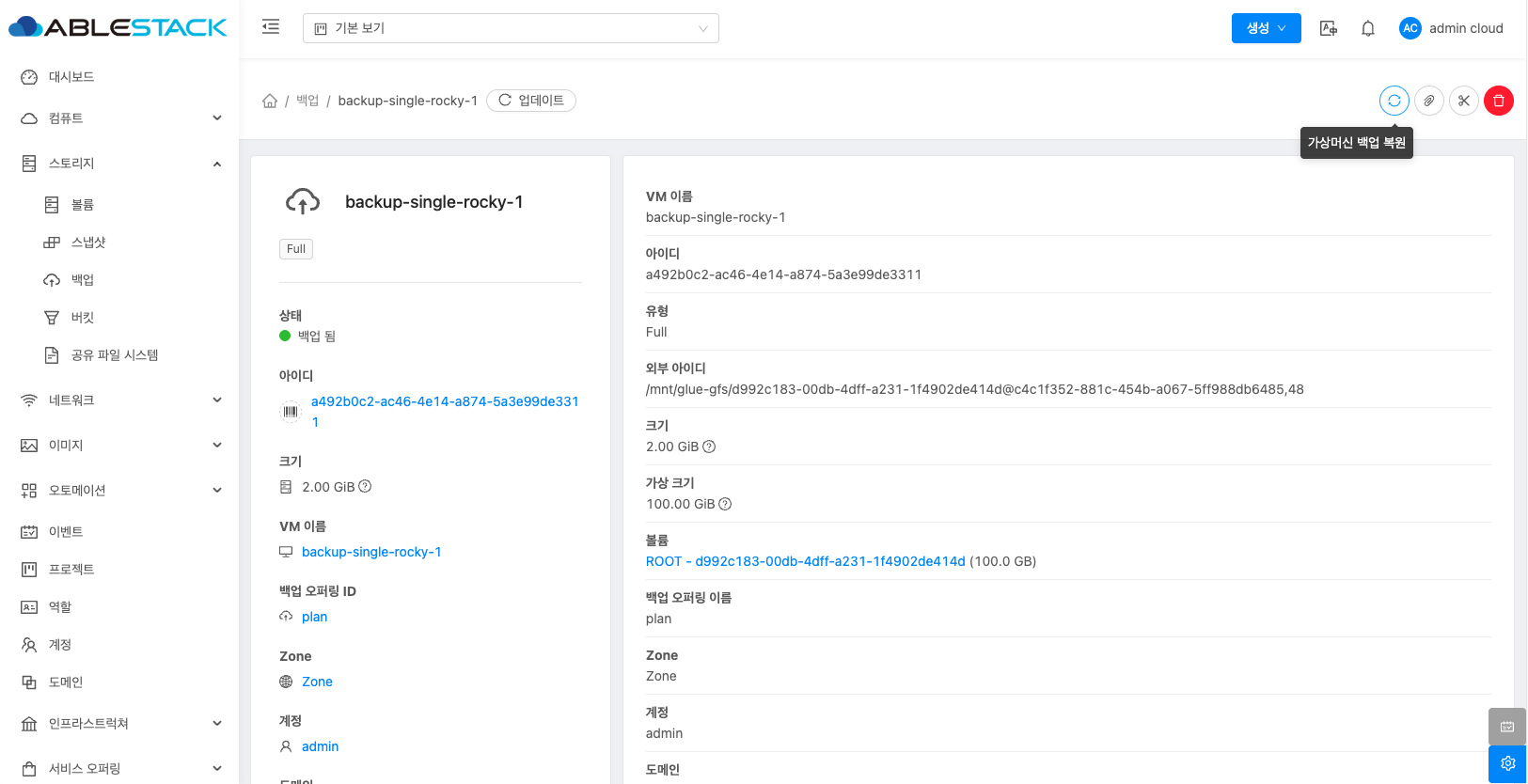This screenshot has width=1528, height=784.
Task: Click the language translation icon
Action: tap(1329, 28)
